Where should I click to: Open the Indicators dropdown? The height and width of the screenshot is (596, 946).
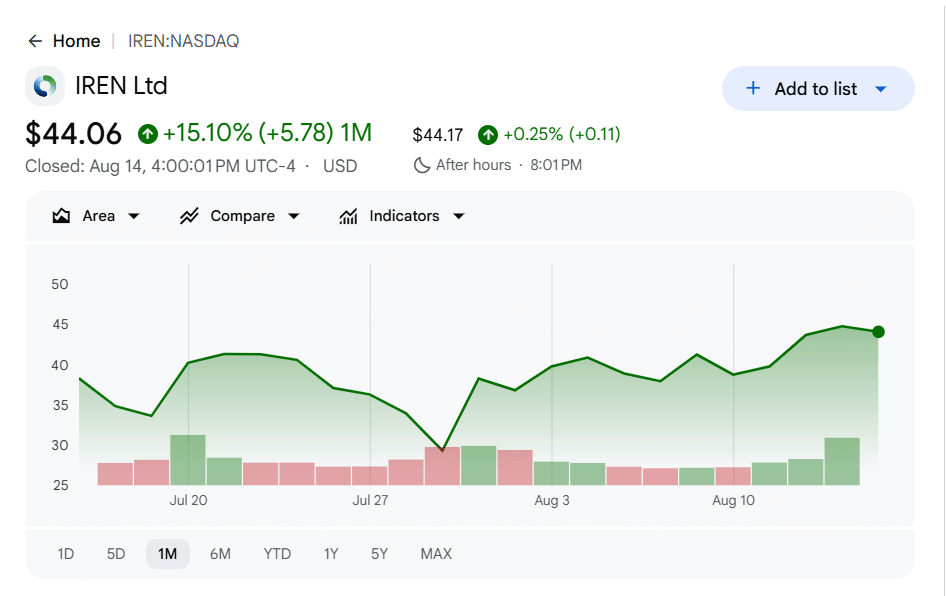(459, 216)
